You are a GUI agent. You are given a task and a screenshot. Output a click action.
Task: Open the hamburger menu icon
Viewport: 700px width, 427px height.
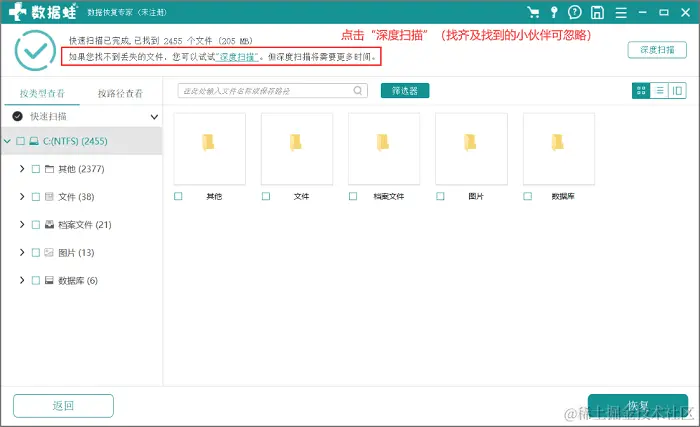[621, 13]
